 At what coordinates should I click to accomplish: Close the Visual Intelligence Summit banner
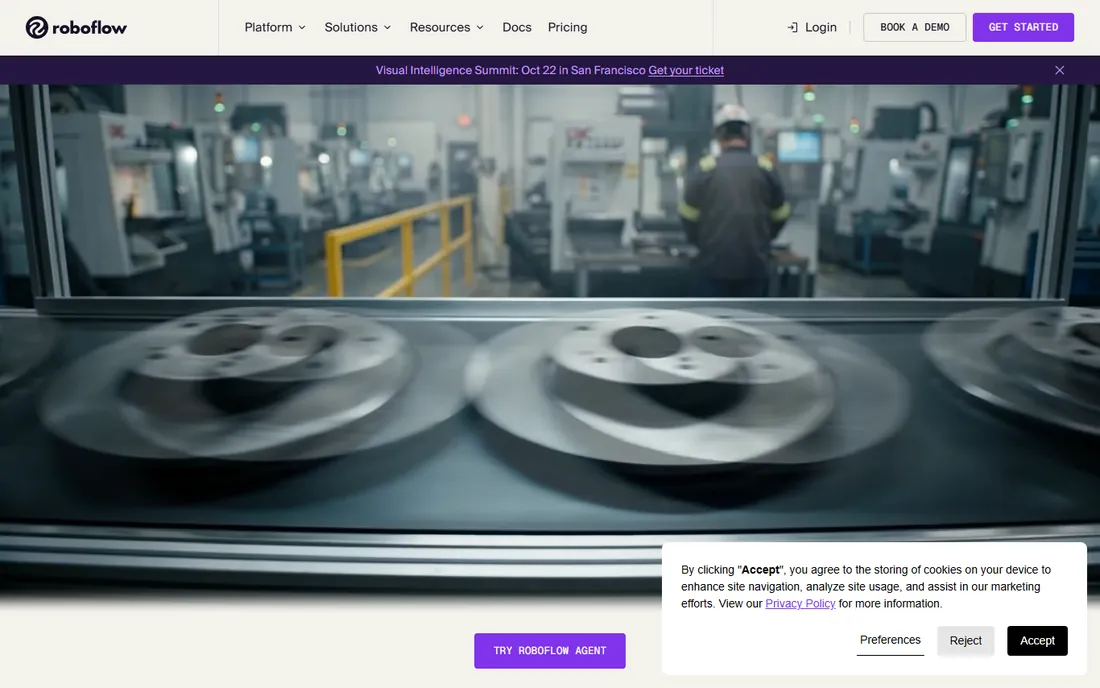point(1059,70)
